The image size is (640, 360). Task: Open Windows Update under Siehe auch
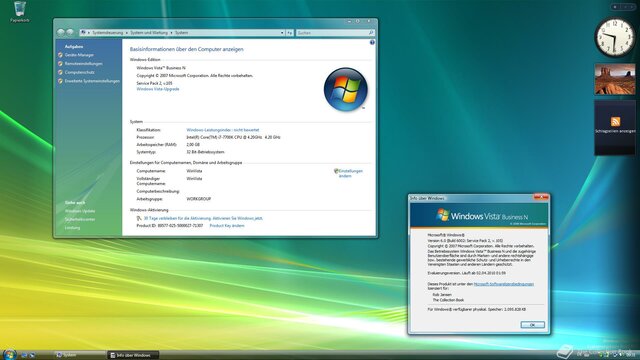pos(80,211)
